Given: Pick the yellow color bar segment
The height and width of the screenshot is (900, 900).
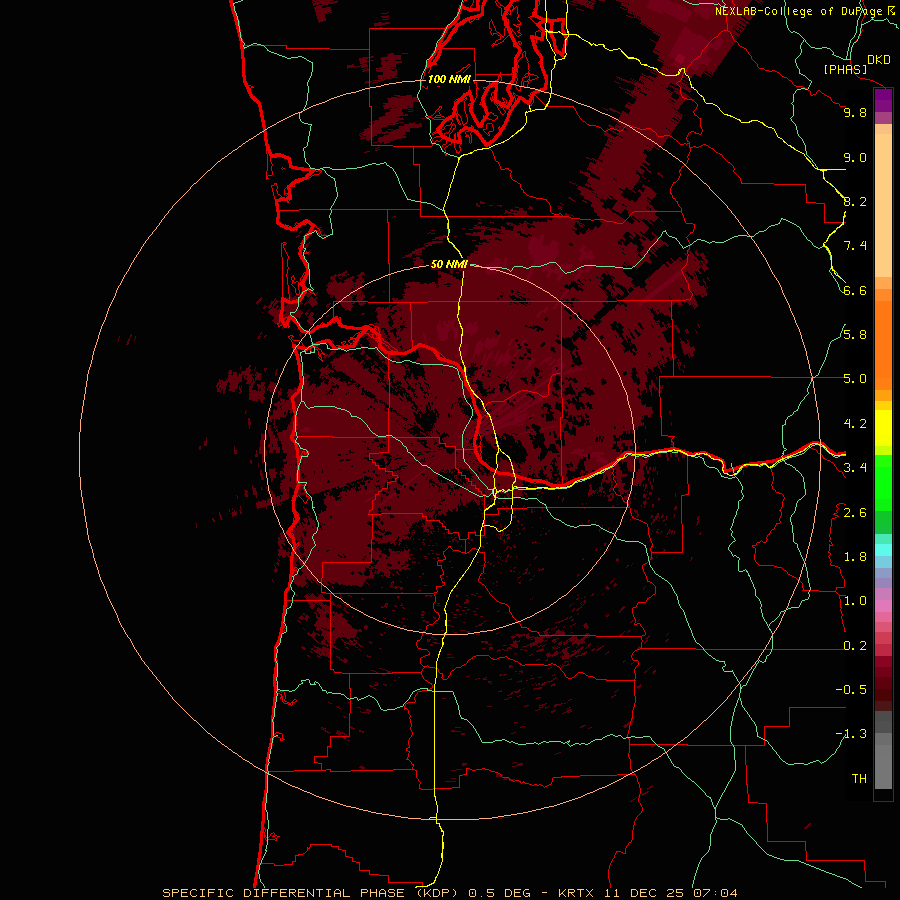Looking at the screenshot, I should click(883, 428).
